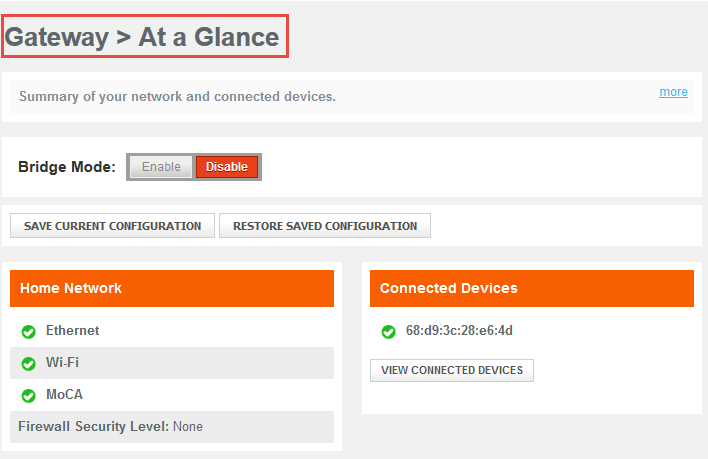Image resolution: width=708 pixels, height=459 pixels.
Task: Click the "Gateway > At a Glance" heading
Action: (x=143, y=37)
